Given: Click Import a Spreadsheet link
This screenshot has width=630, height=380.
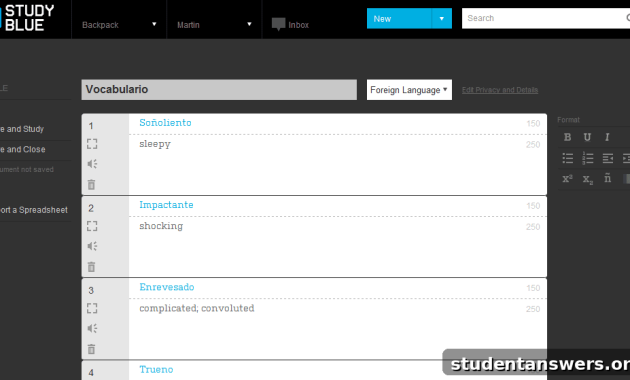Looking at the screenshot, I should 34,210.
